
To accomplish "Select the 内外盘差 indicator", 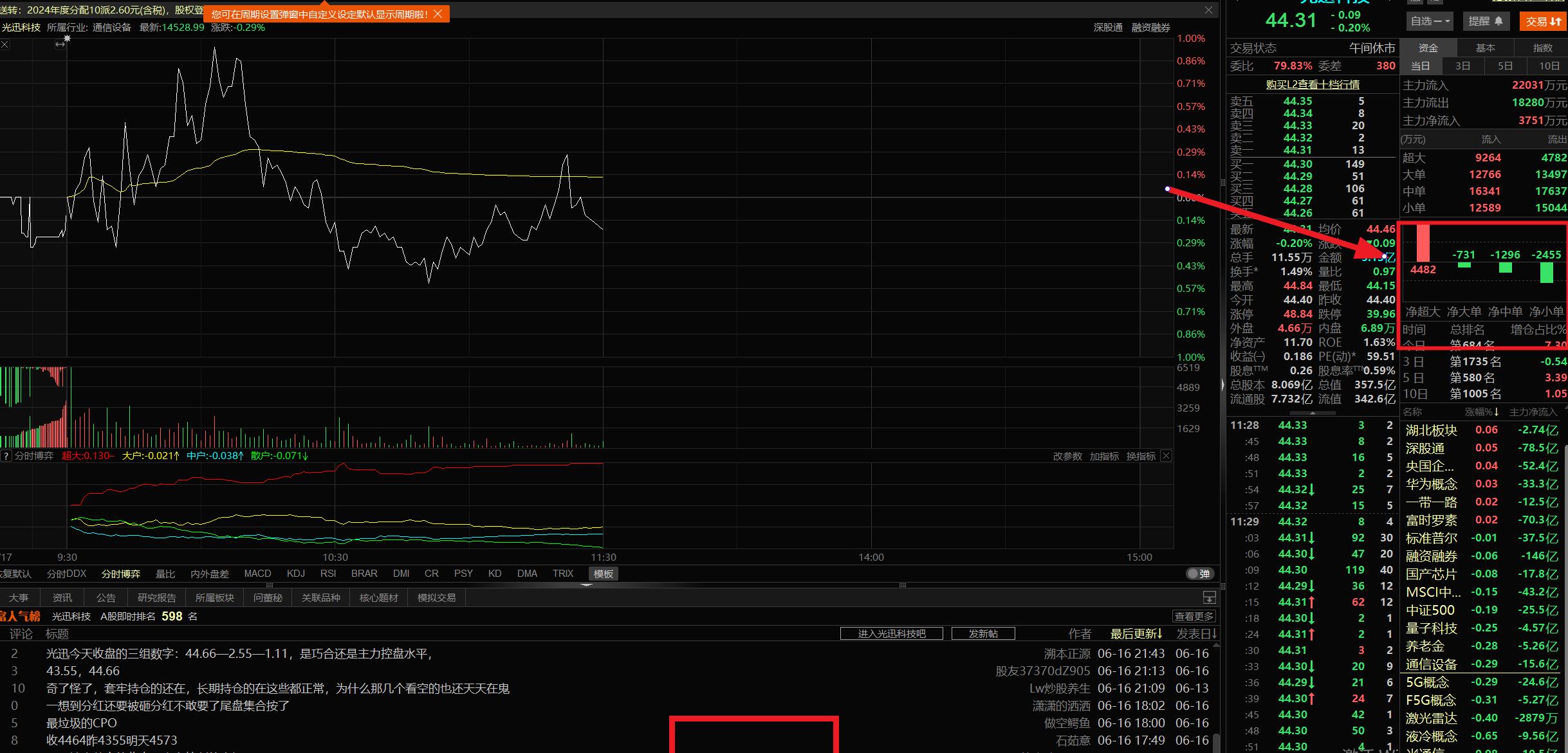I will point(210,574).
